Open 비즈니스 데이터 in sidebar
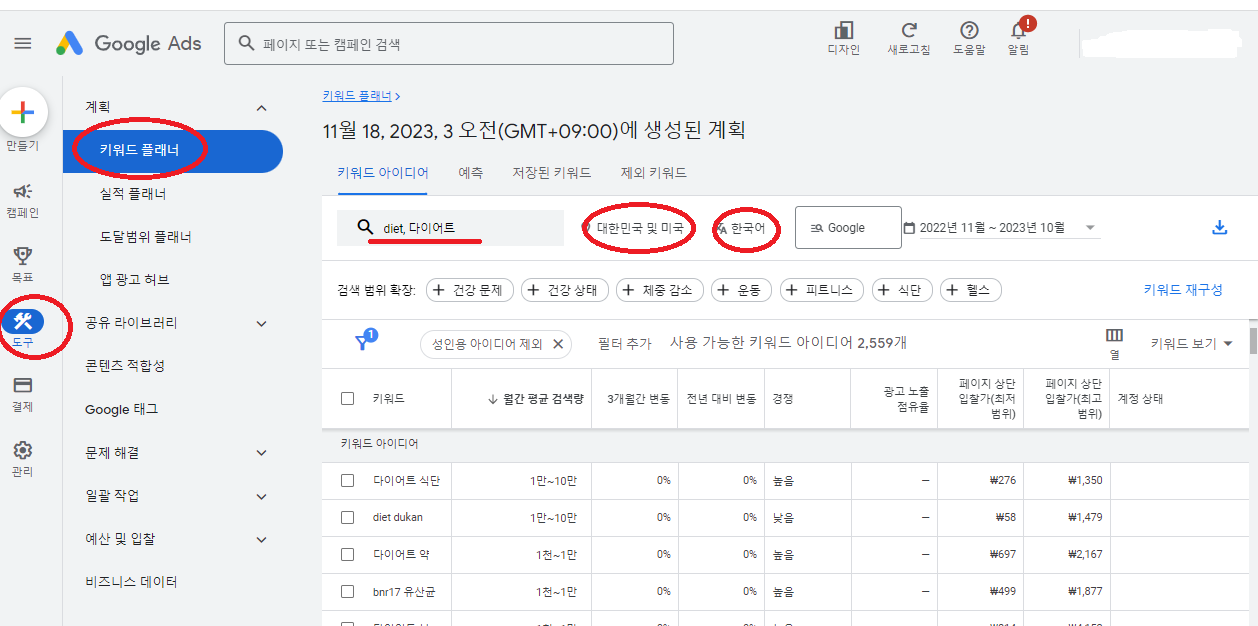 coord(131,582)
